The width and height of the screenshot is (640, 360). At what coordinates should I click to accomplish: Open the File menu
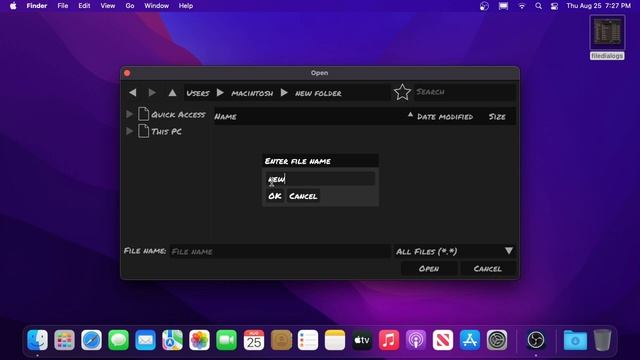[62, 6]
